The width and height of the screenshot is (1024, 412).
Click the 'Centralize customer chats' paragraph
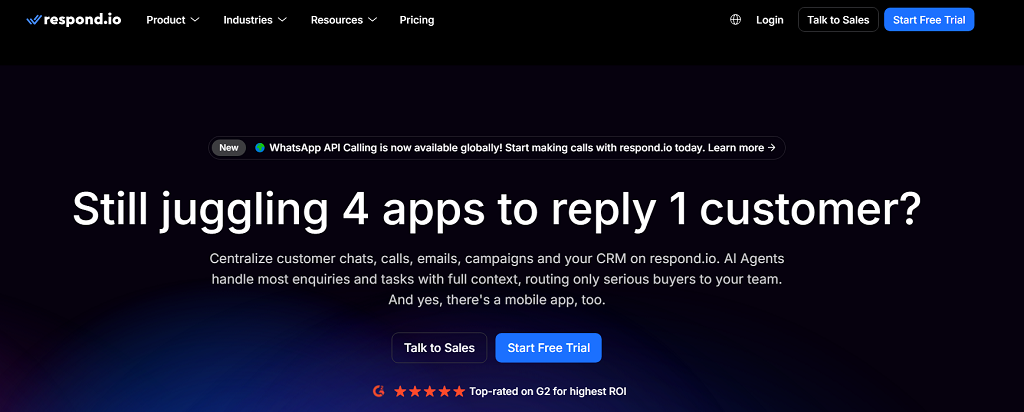tap(496, 279)
